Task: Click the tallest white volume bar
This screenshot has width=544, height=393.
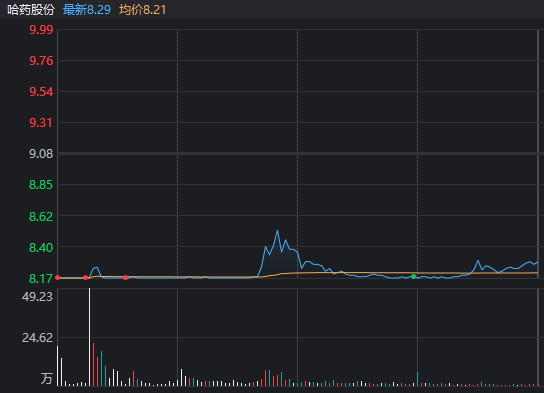Action: click(x=90, y=337)
